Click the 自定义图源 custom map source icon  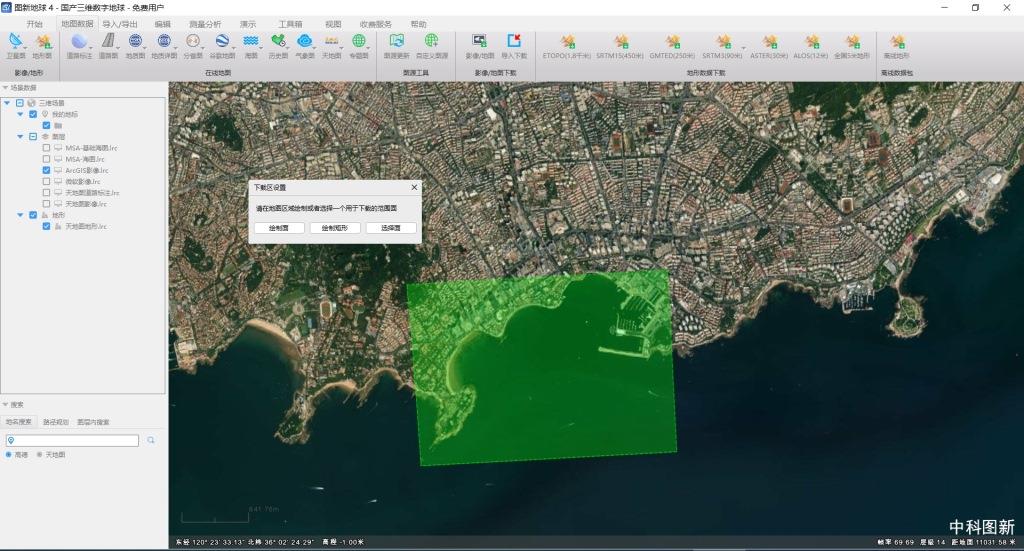tap(431, 41)
